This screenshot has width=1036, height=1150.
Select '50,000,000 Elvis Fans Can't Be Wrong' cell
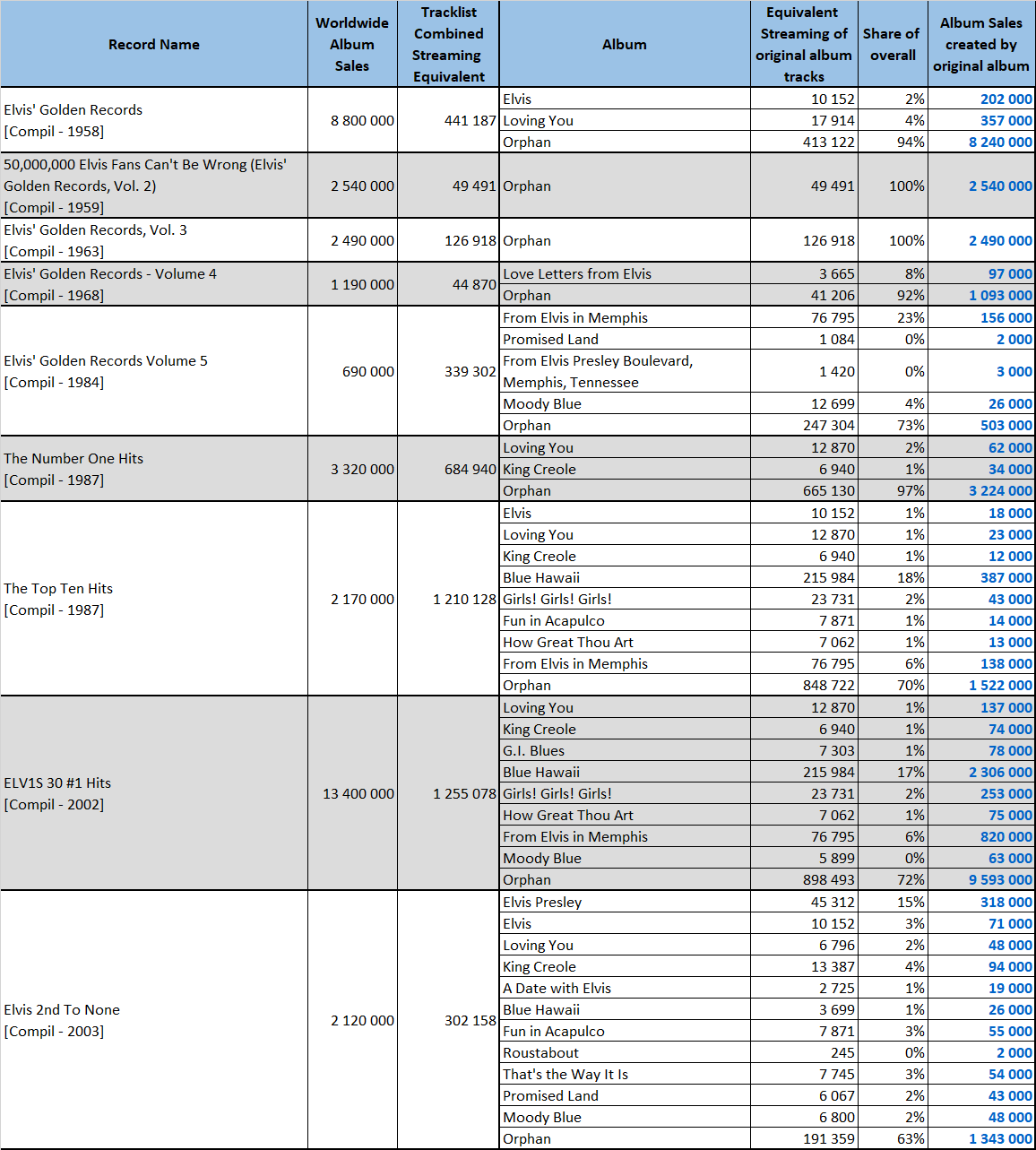pos(154,186)
